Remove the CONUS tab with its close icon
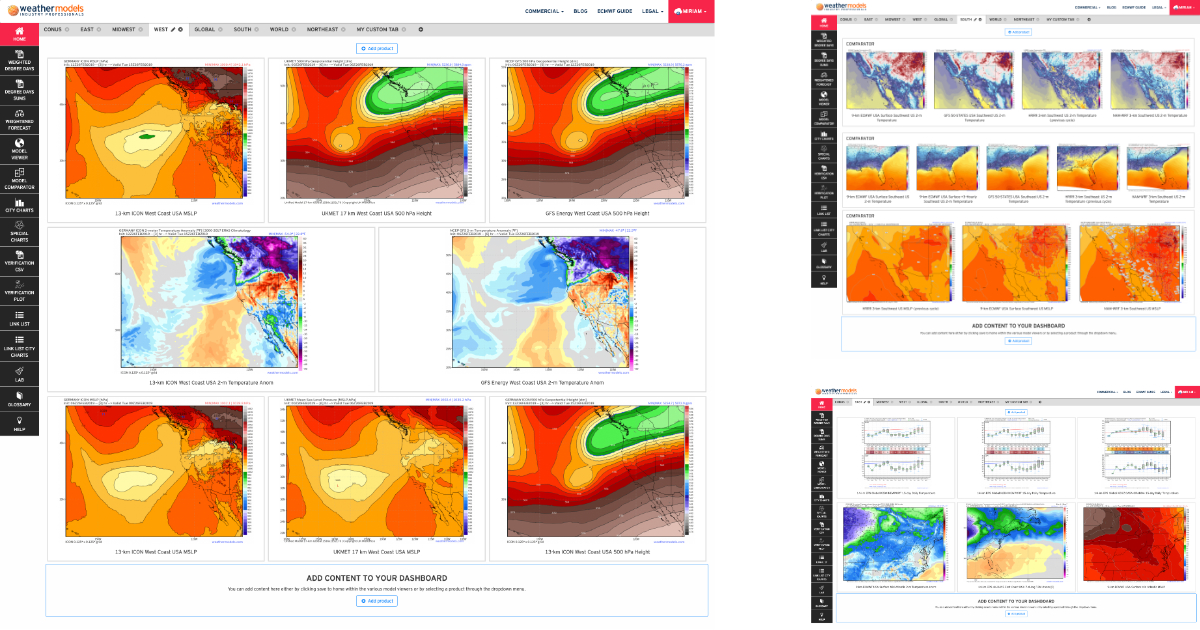 [x=68, y=29]
